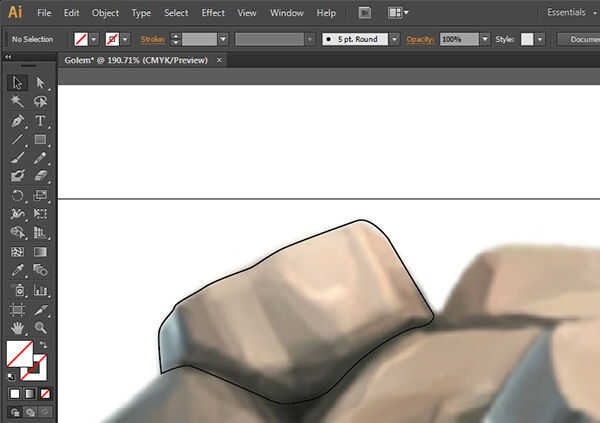600x423 pixels.
Task: Click the Fill box in toolbox
Action: pyautogui.click(x=20, y=354)
